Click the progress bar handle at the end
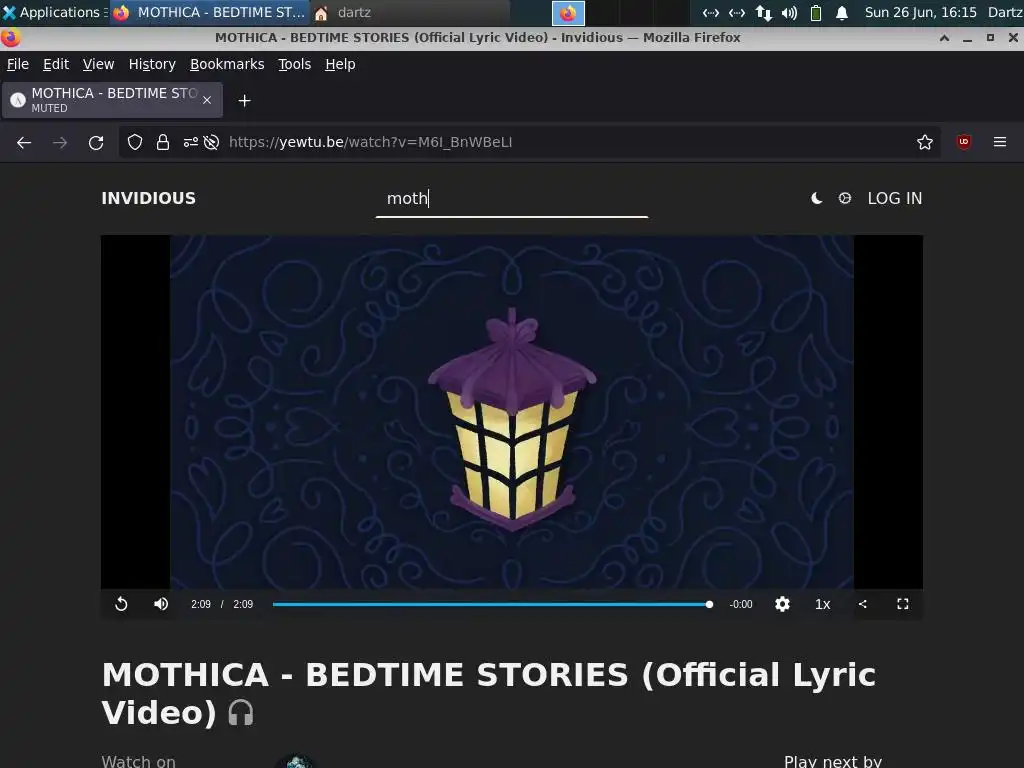This screenshot has height=768, width=1024. pyautogui.click(x=709, y=604)
